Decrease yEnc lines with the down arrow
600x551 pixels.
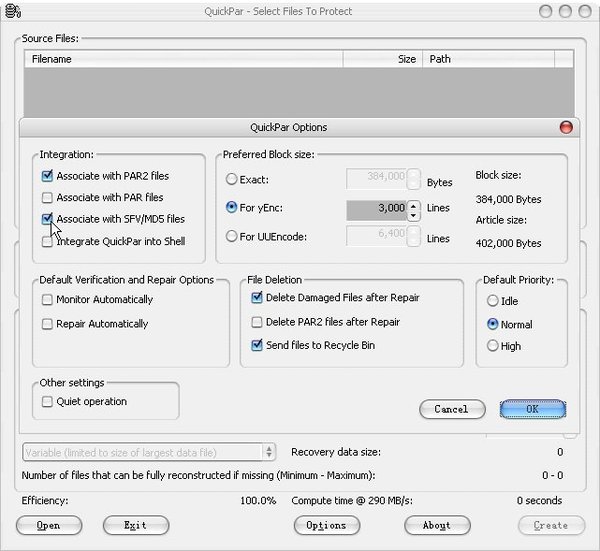click(414, 216)
